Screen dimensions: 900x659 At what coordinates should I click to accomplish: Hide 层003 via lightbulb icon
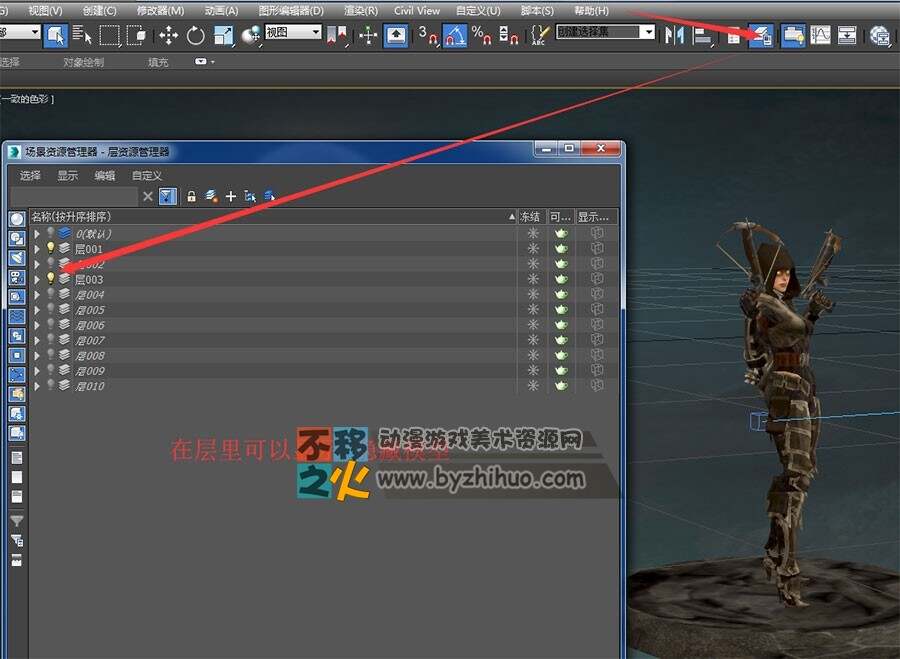(x=51, y=278)
